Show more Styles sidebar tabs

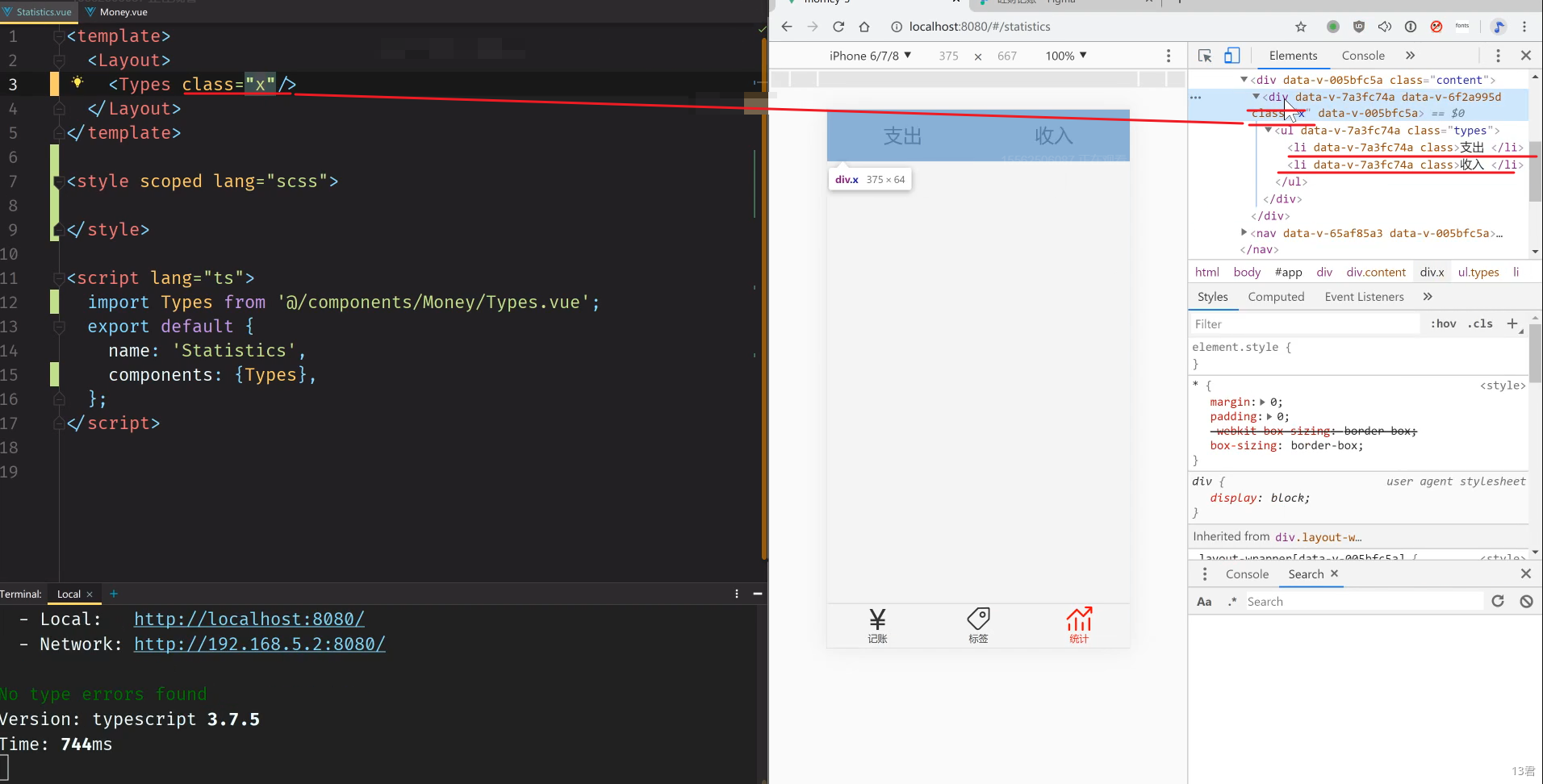tap(1428, 297)
